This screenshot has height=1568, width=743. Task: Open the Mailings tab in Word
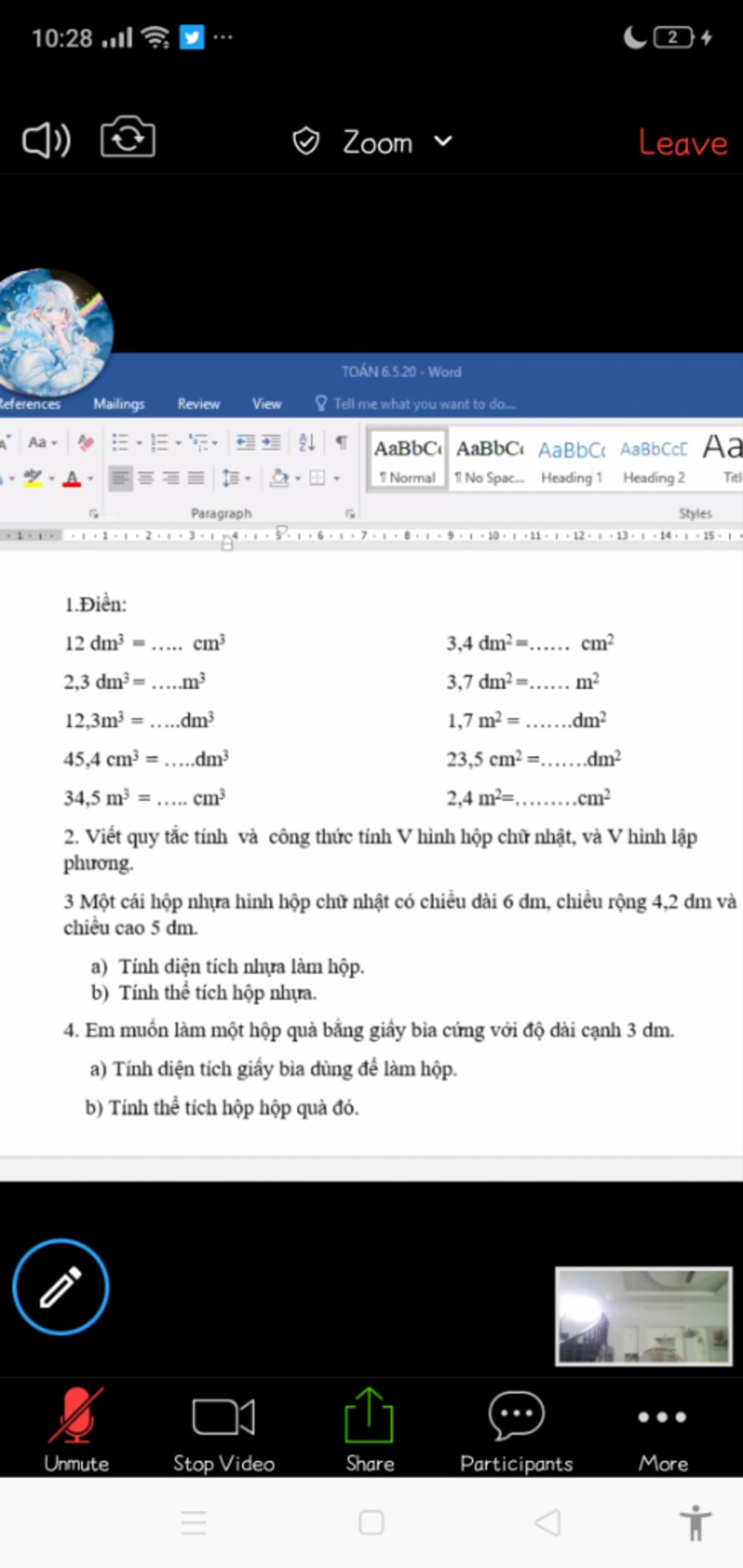(119, 404)
